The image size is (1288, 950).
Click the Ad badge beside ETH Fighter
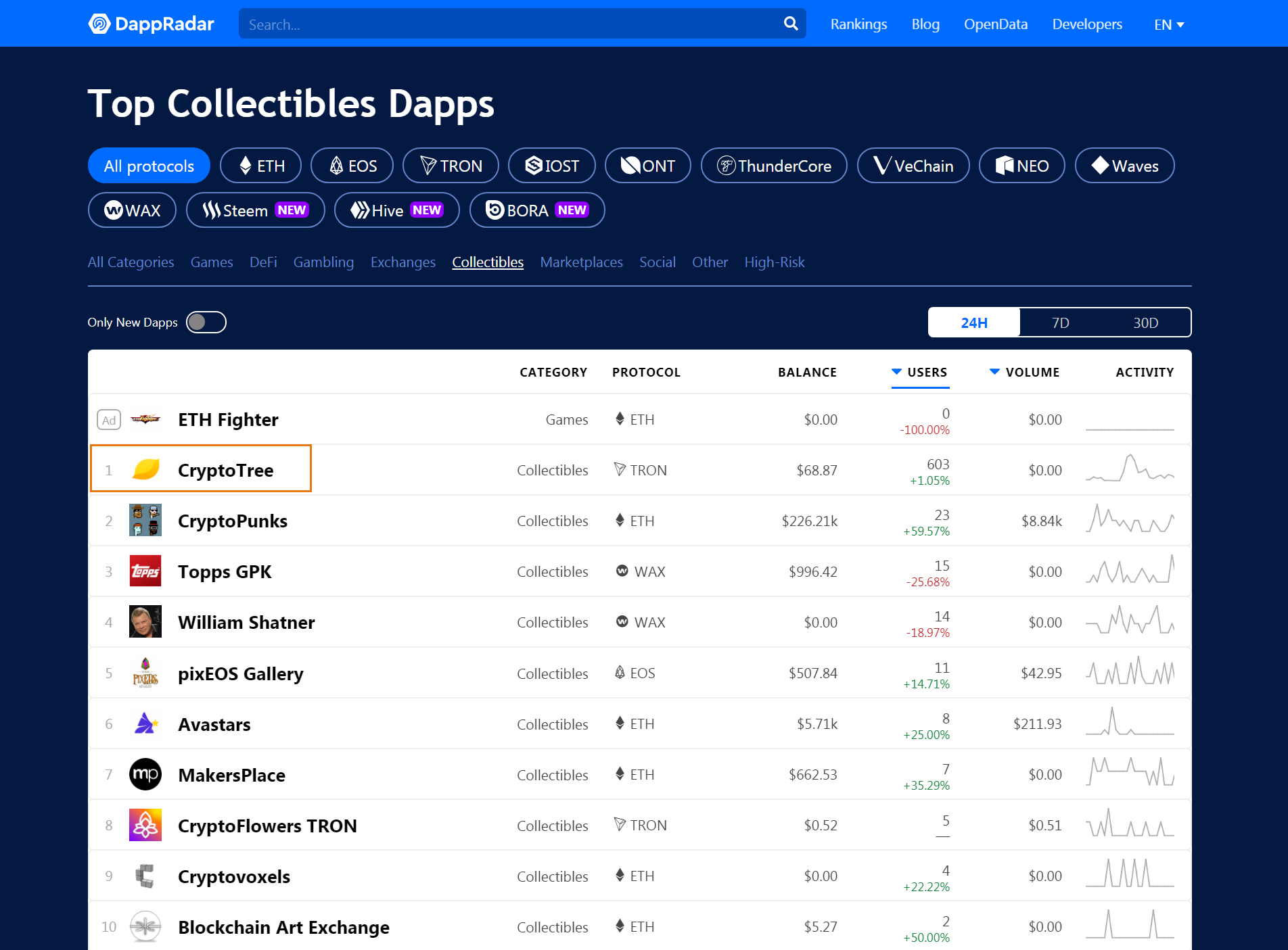pos(109,420)
